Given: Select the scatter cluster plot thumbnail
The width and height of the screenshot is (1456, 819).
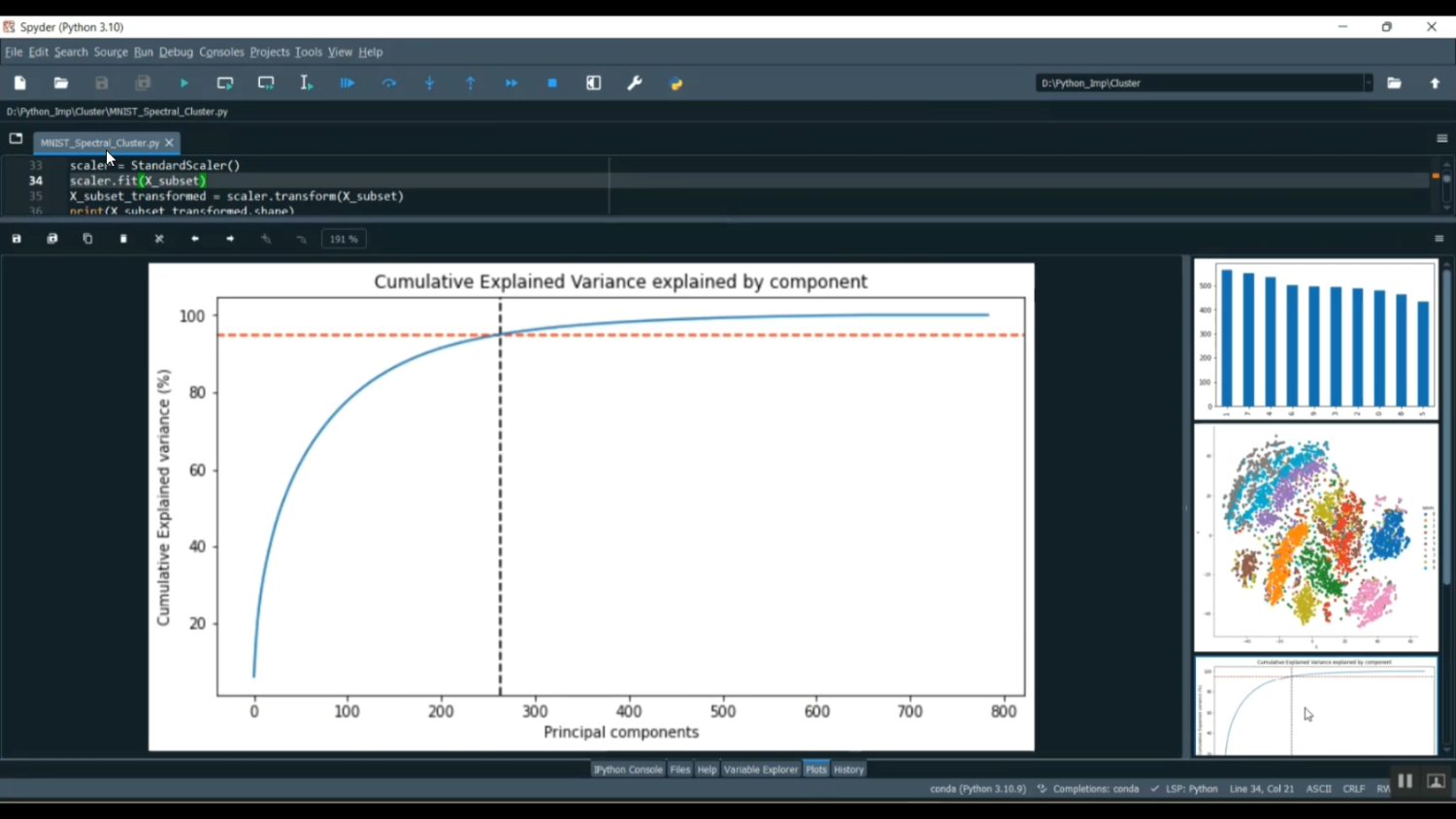Looking at the screenshot, I should [x=1315, y=538].
